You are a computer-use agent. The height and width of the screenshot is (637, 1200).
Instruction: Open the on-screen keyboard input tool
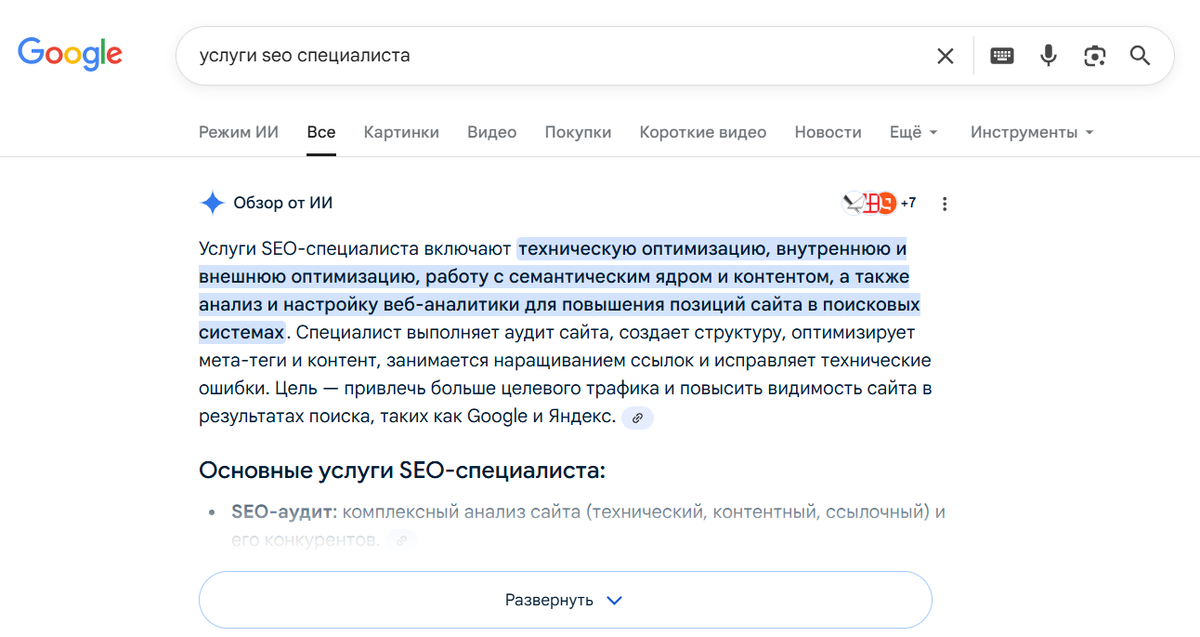(1002, 56)
